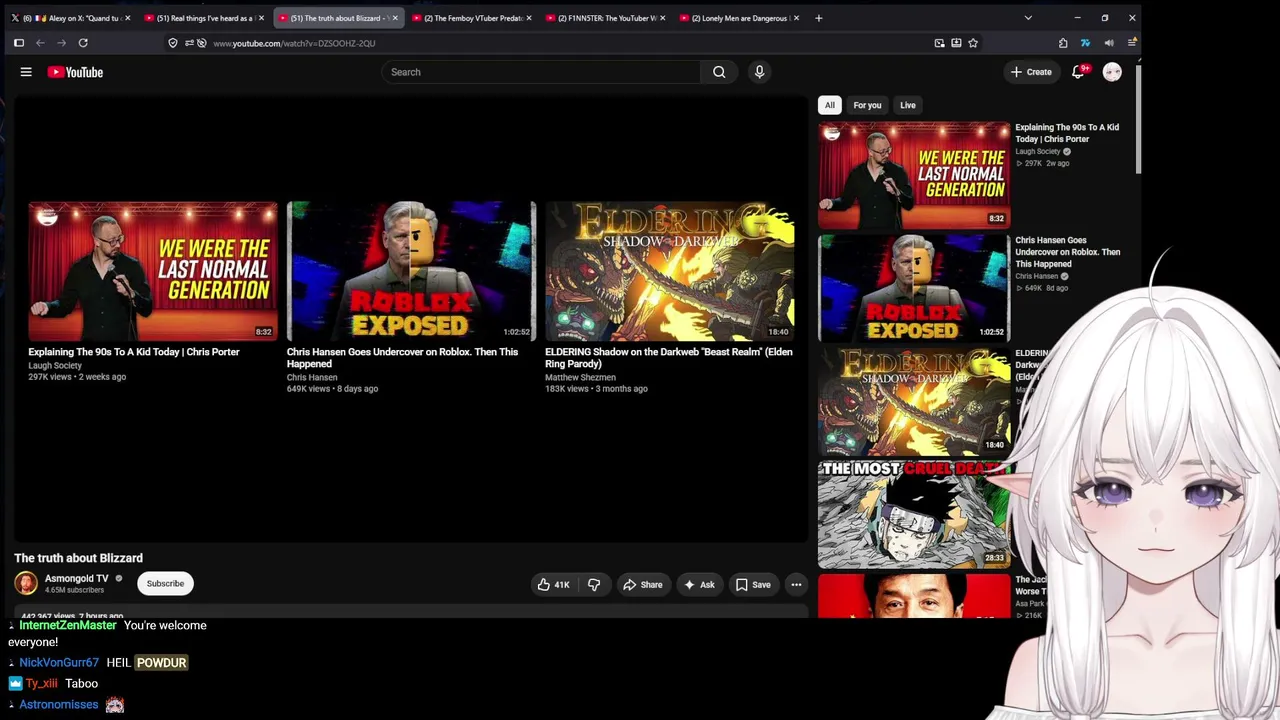
Task: Open sidebar "We Were The Last Normal" thumbnail
Action: point(914,175)
